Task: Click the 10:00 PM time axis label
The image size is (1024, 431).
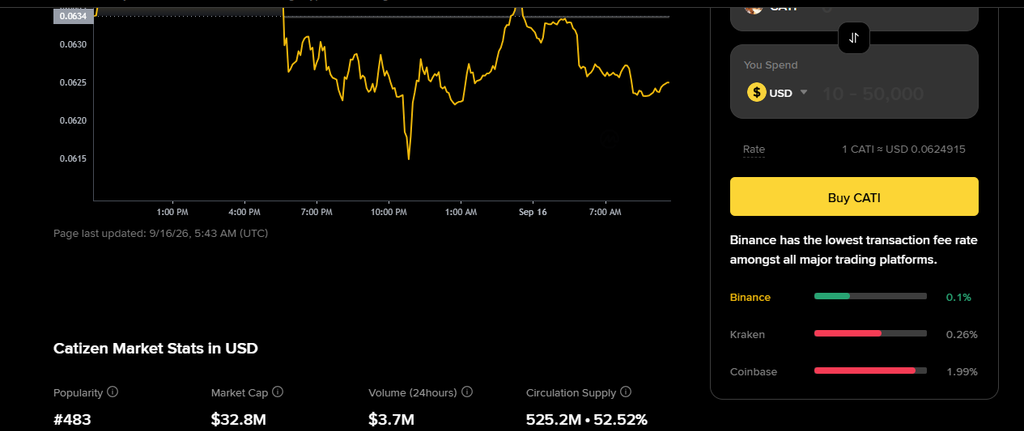Action: click(x=389, y=212)
